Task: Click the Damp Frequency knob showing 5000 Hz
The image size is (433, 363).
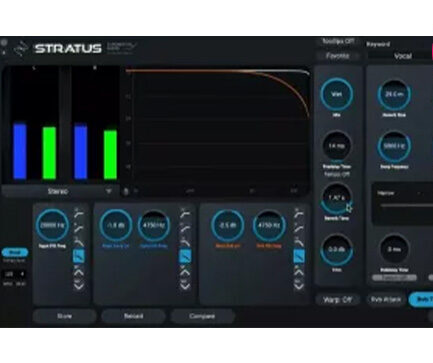Action: point(394,146)
